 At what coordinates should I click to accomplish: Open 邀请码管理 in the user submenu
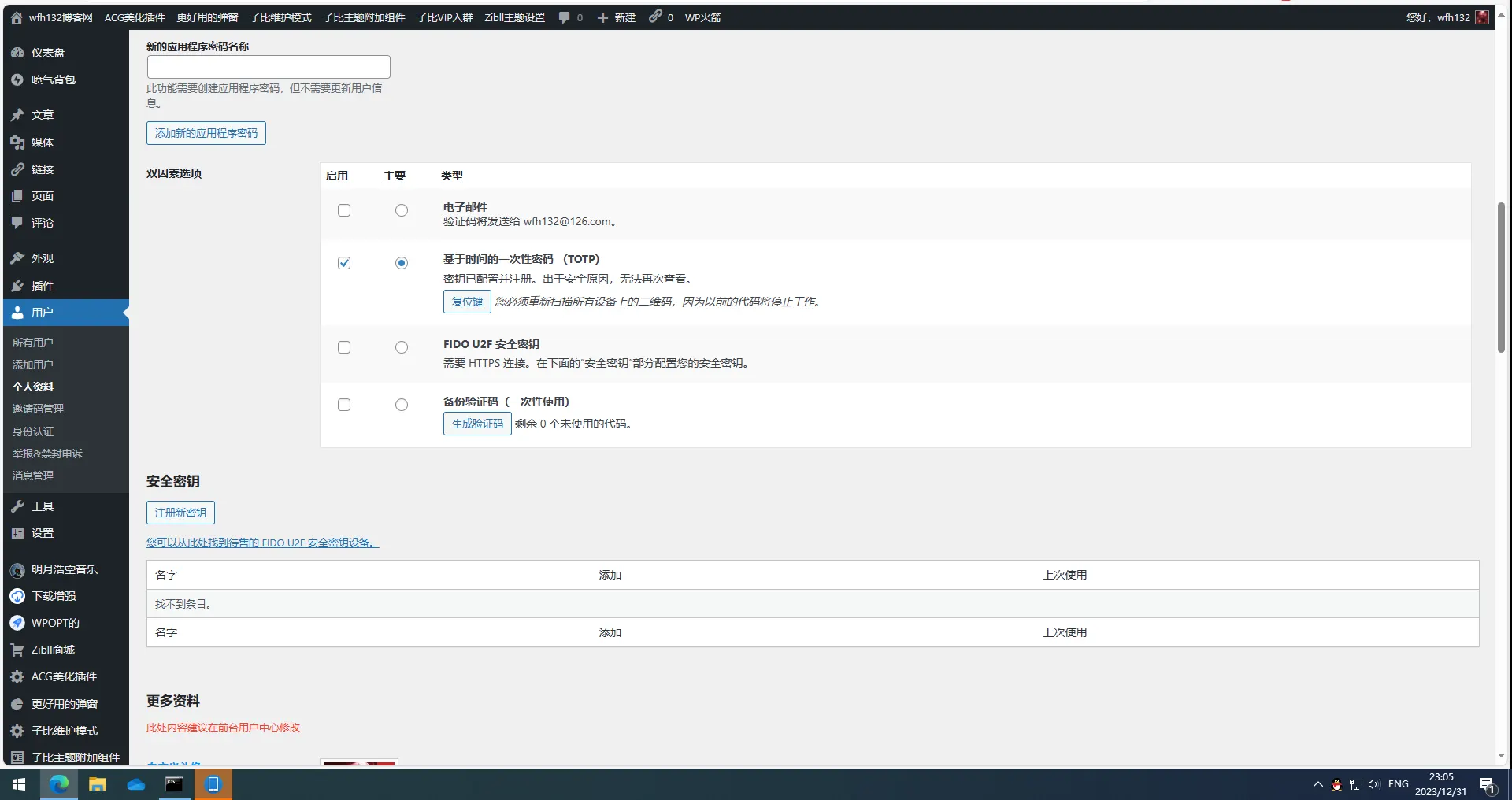[39, 409]
